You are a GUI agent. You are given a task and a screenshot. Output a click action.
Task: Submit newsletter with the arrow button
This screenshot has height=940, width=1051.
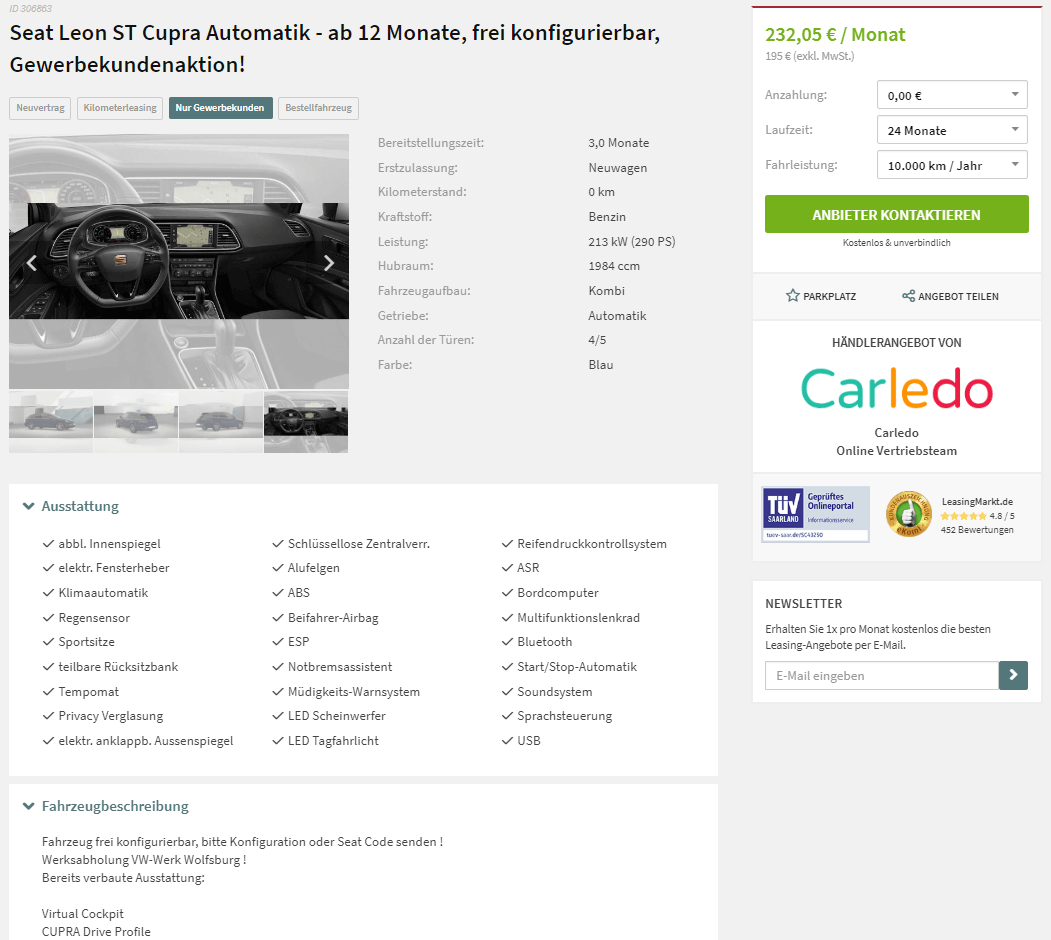(x=1013, y=675)
